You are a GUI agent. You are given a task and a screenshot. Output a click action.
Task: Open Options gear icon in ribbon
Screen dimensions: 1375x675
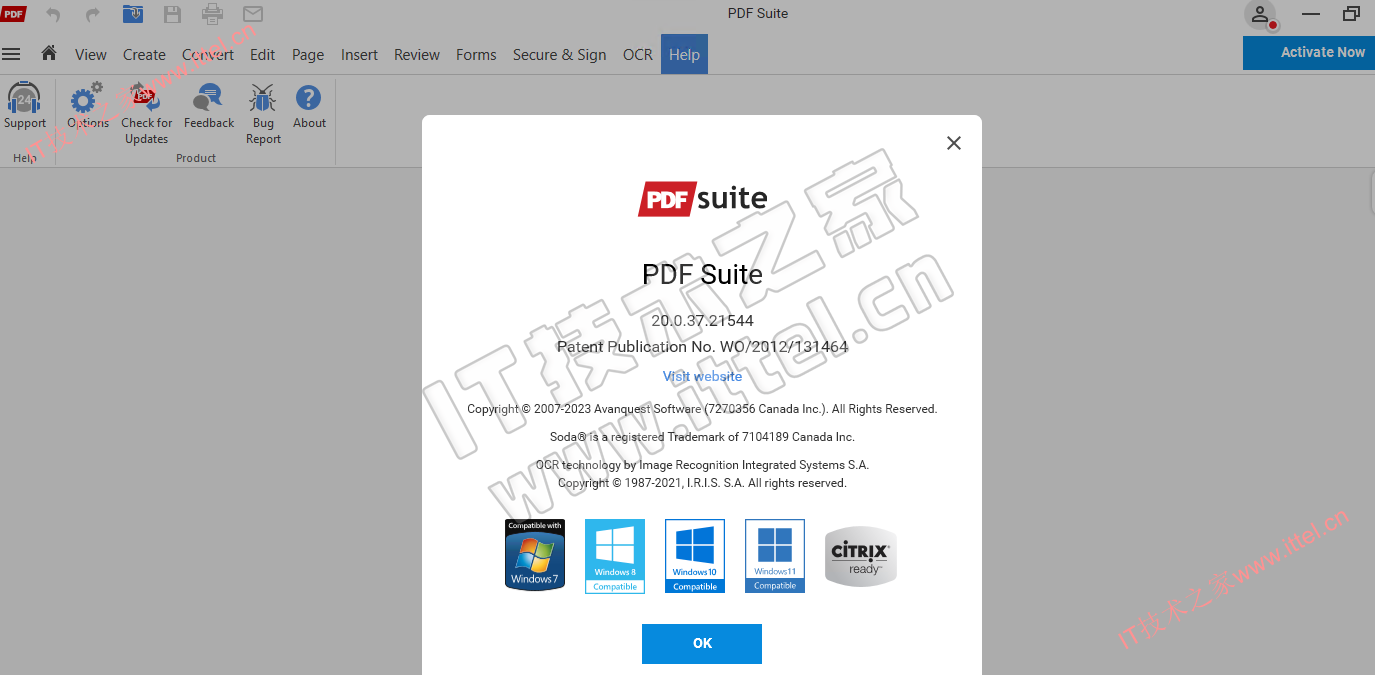click(x=87, y=99)
